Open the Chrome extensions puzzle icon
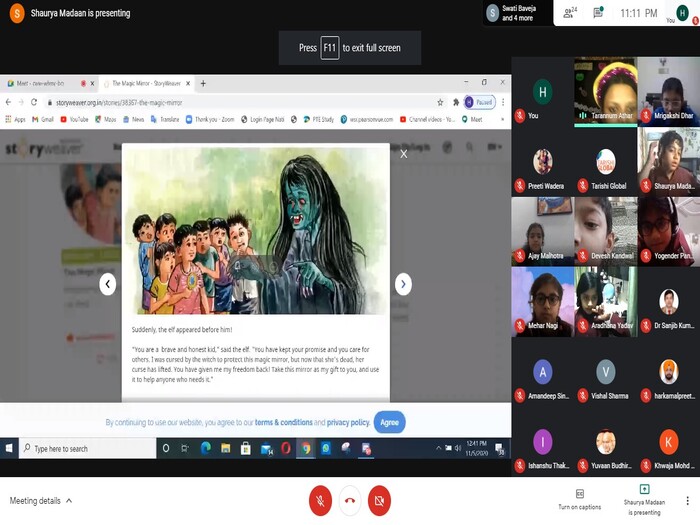Viewport: 700px width, 525px height. (x=456, y=102)
